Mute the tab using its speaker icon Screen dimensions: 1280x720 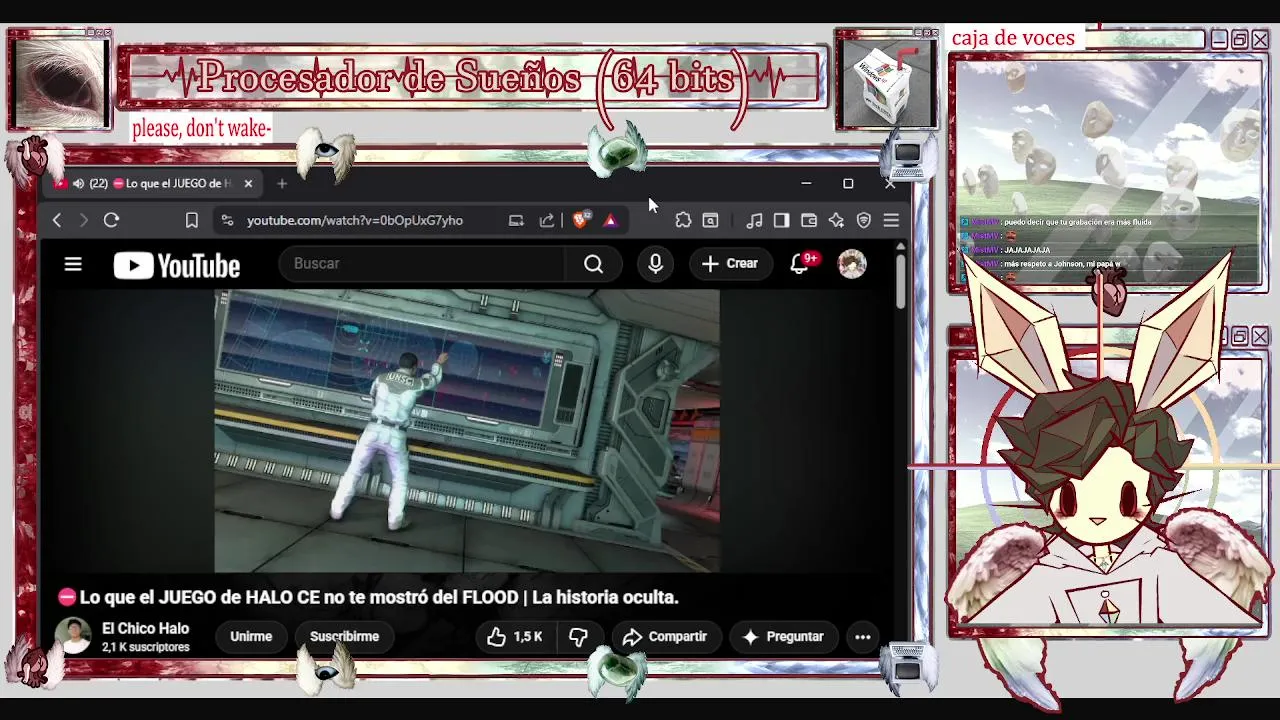(78, 184)
